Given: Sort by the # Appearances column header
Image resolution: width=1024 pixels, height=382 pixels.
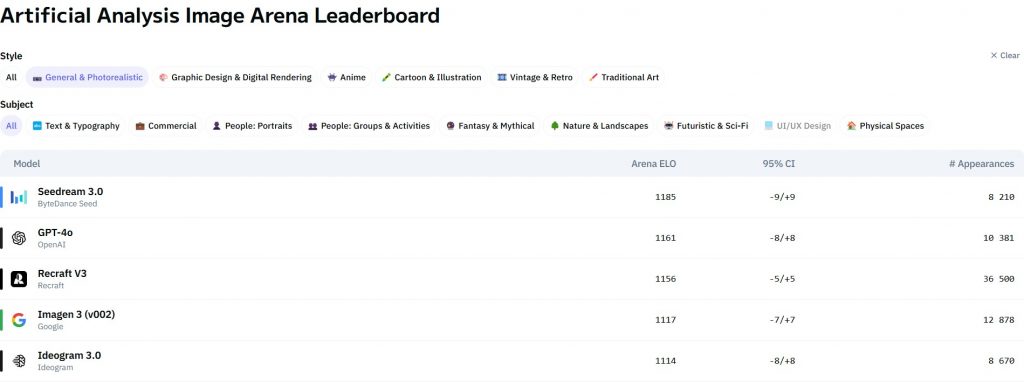Looking at the screenshot, I should click(982, 164).
